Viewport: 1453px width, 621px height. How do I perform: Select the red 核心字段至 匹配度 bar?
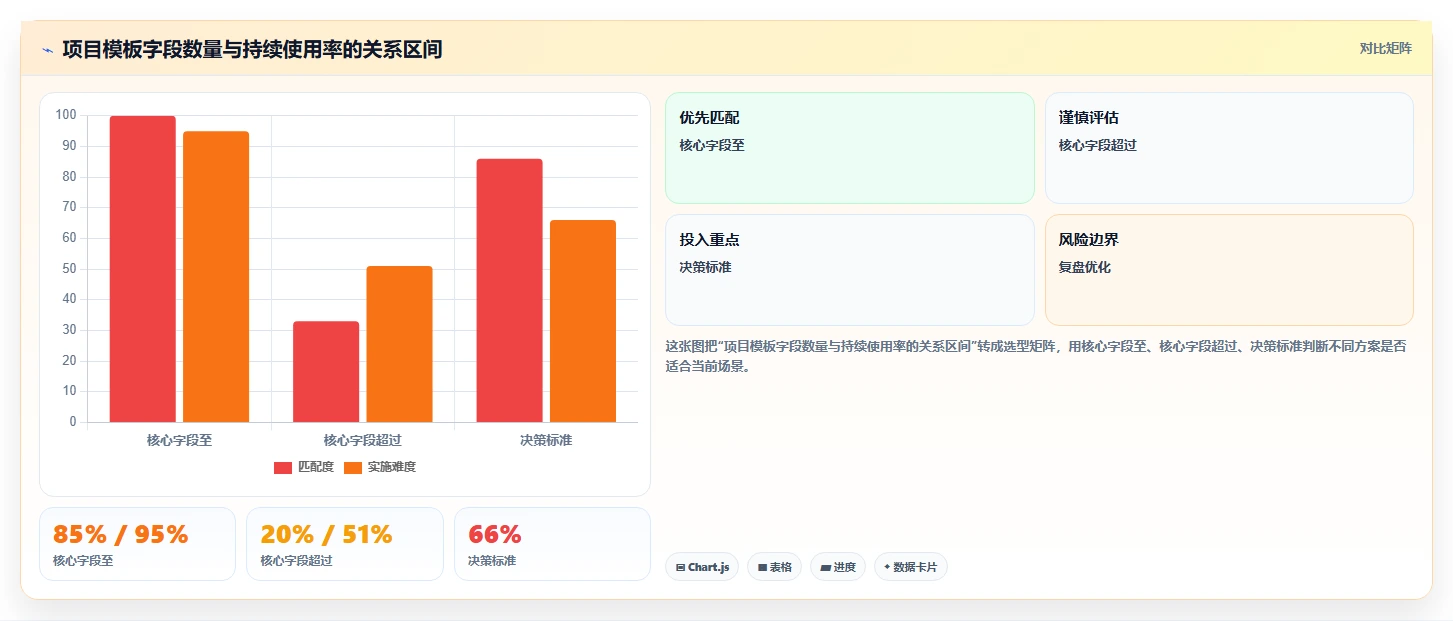143,269
